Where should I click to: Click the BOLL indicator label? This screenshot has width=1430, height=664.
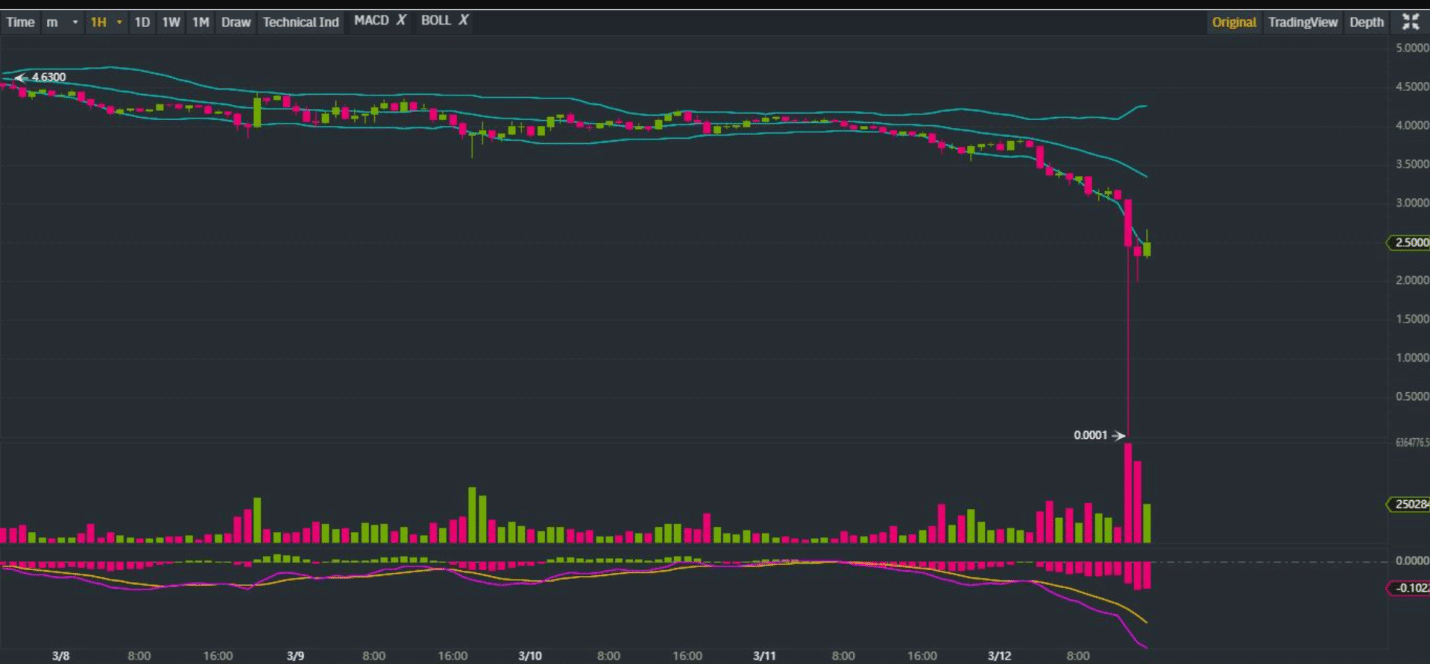[x=436, y=20]
